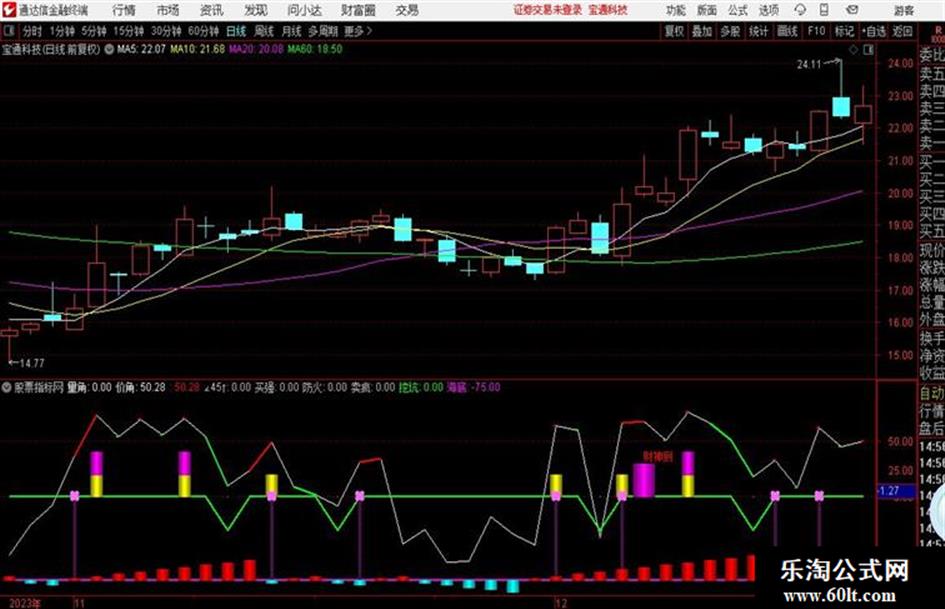The height and width of the screenshot is (609, 945).
Task: Open the 选项 menu
Action: pos(768,10)
